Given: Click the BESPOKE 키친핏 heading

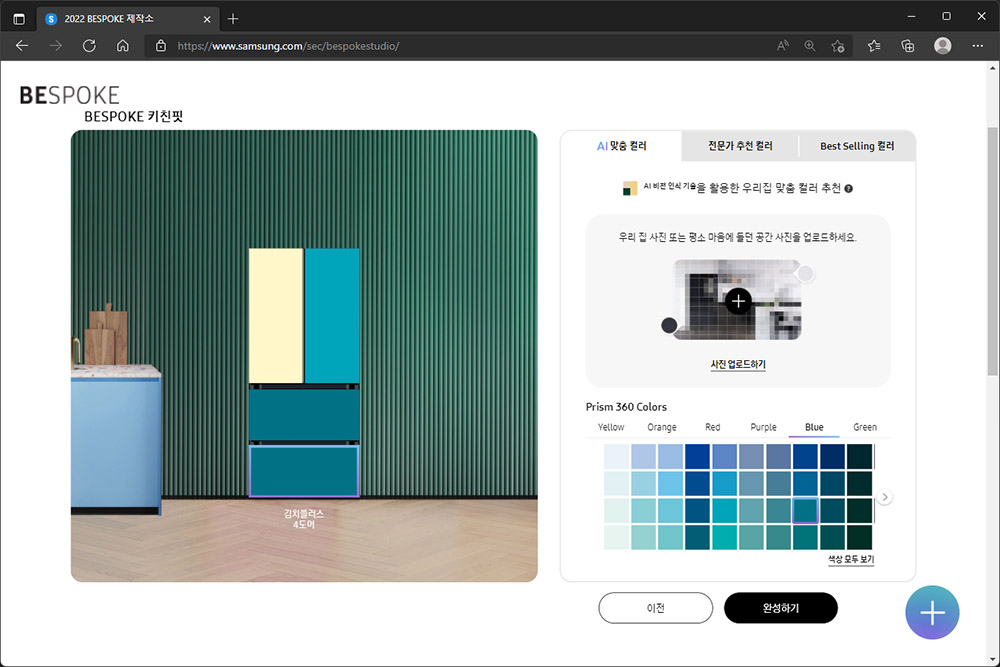Looking at the screenshot, I should coord(133,117).
